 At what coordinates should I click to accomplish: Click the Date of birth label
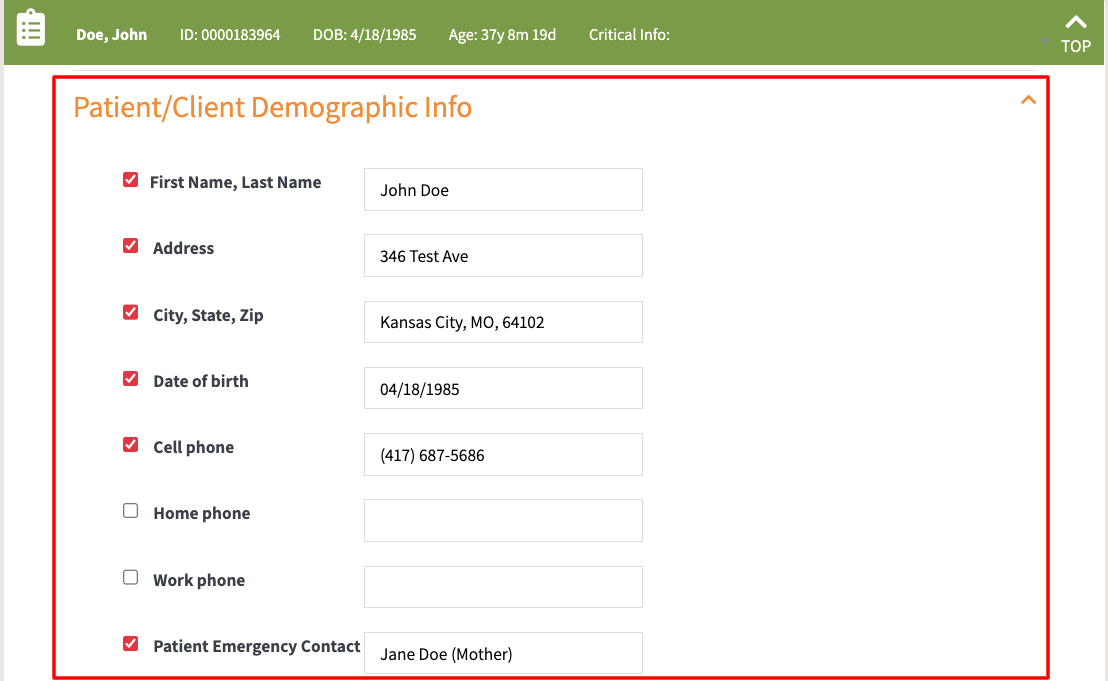pyautogui.click(x=201, y=381)
